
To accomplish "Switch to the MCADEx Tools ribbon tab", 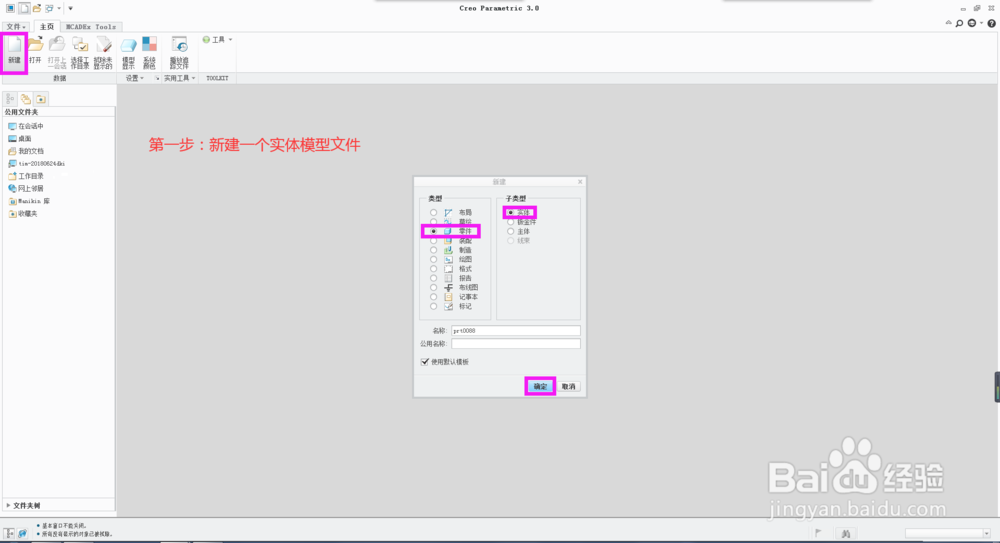I will point(91,27).
